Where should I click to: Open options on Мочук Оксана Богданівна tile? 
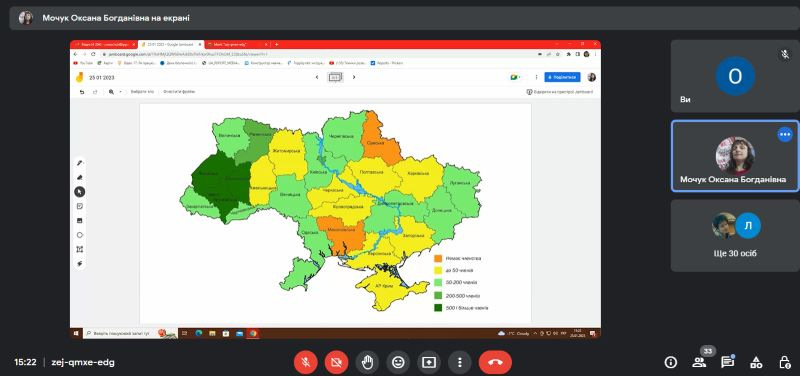pos(785,134)
